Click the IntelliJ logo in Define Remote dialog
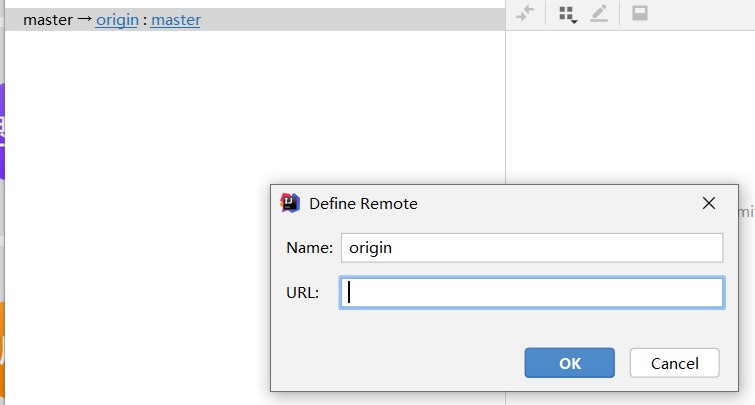Viewport: 755px width, 405px height. click(x=290, y=203)
